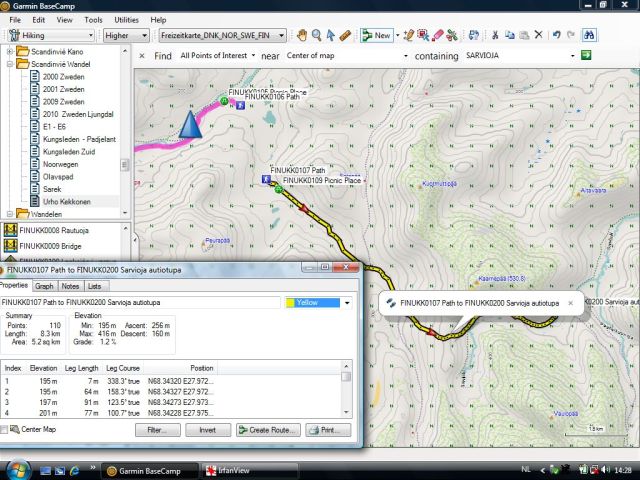The height and width of the screenshot is (480, 640).
Task: Close the Find search bar
Action: (141, 56)
